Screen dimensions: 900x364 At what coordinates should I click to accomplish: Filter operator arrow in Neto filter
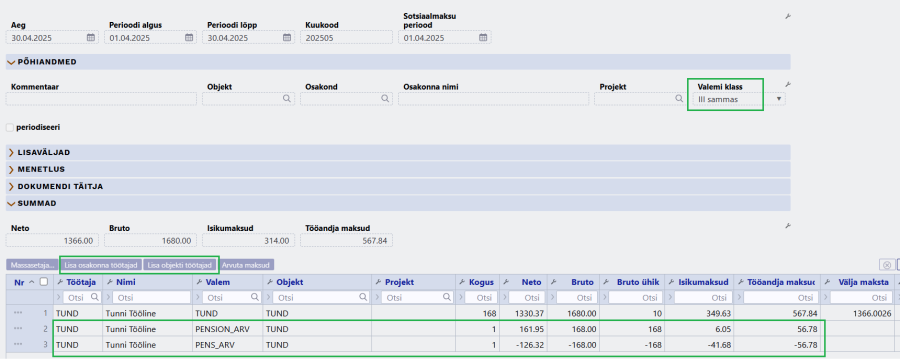coord(504,297)
